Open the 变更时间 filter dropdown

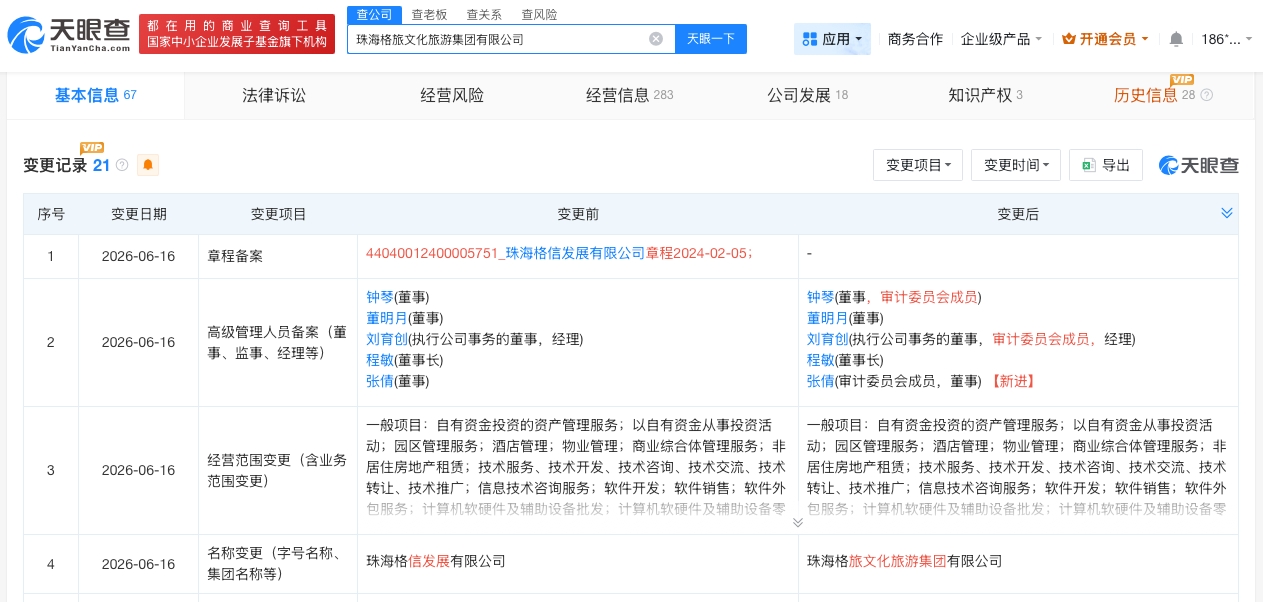click(x=1016, y=165)
